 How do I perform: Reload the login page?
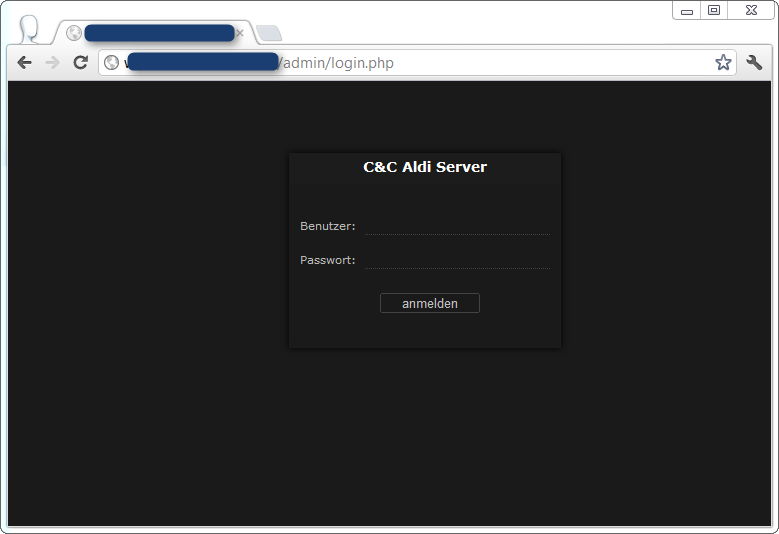click(x=80, y=63)
